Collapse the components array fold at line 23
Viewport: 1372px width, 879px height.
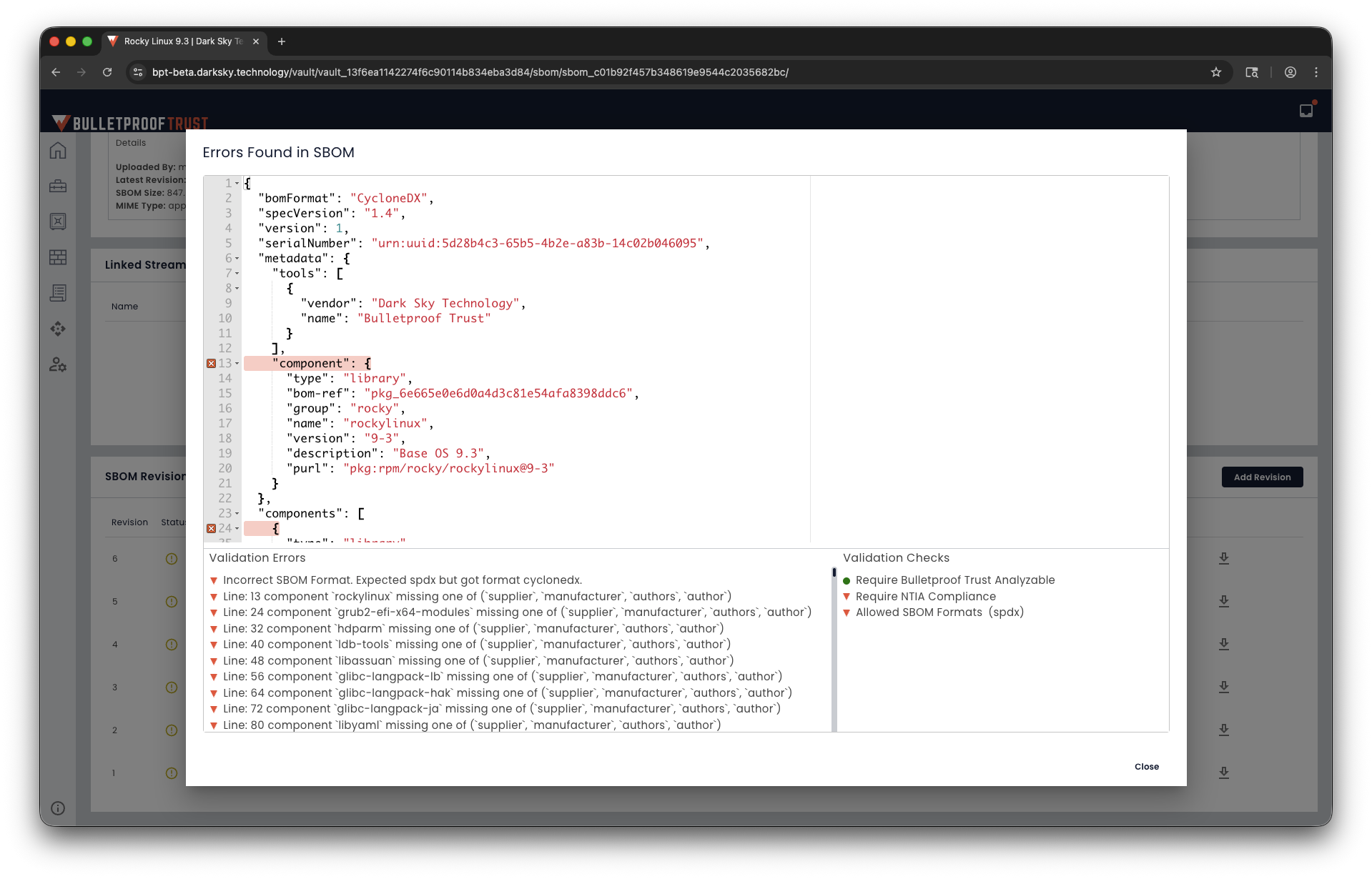(x=237, y=514)
